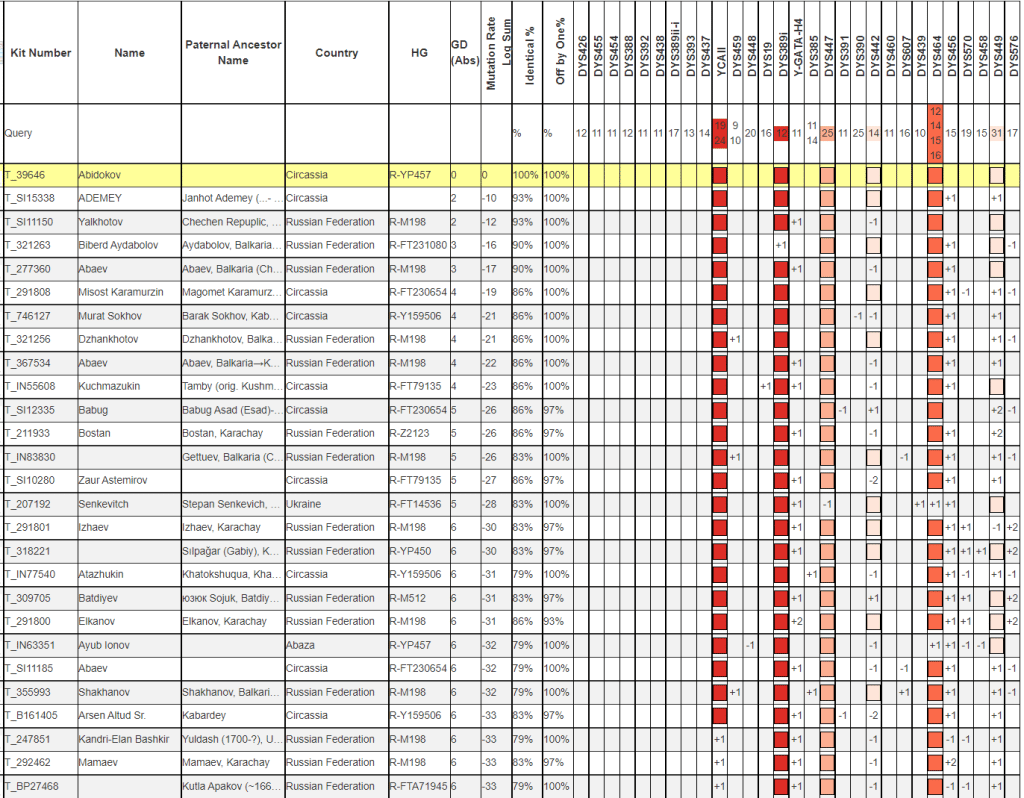Viewport: 1024px width, 798px height.
Task: Click the Country column header
Action: pos(336,53)
